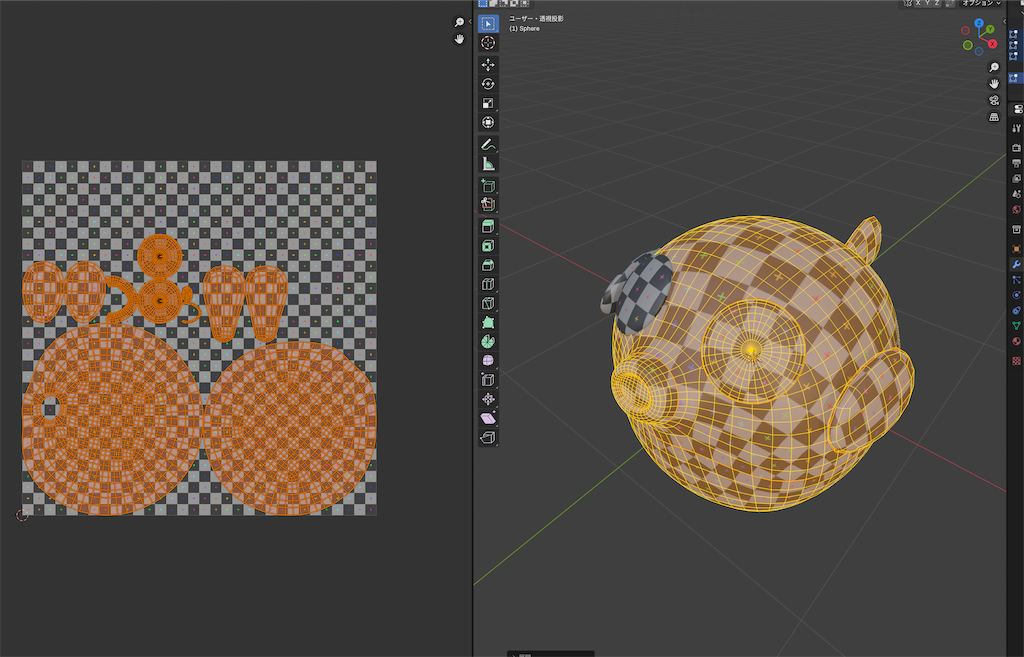Open the Texture properties checker tab
The image size is (1024, 657).
coord(1016,361)
